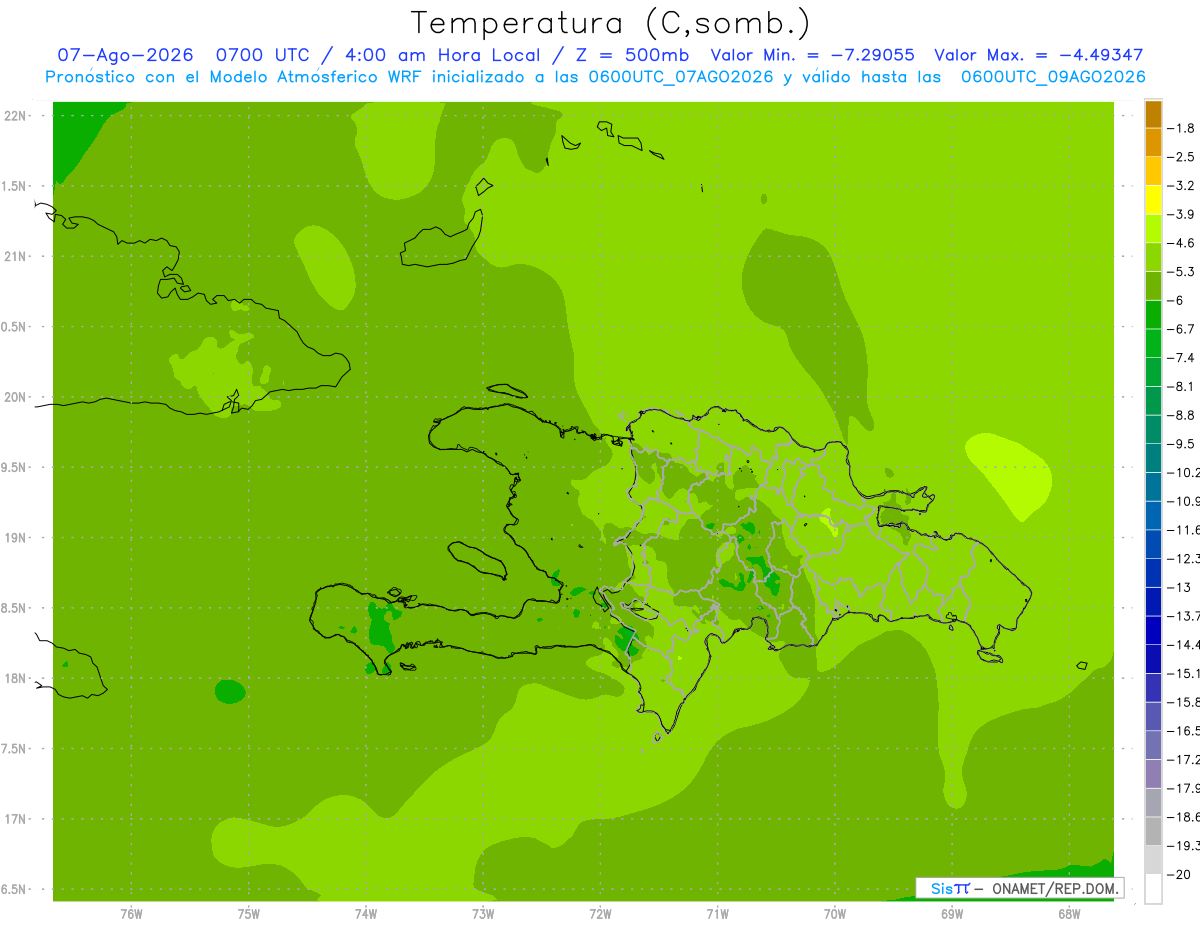Pick the brown-orange swatch above -1.8
The image size is (1200, 927).
1153,114
